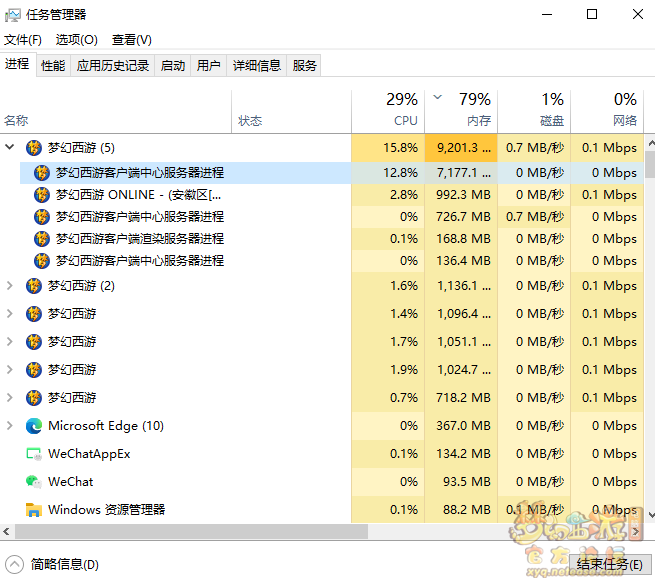Click the icon of the 1,096.4 梦幻西游 row
655x584 pixels.
click(34, 314)
